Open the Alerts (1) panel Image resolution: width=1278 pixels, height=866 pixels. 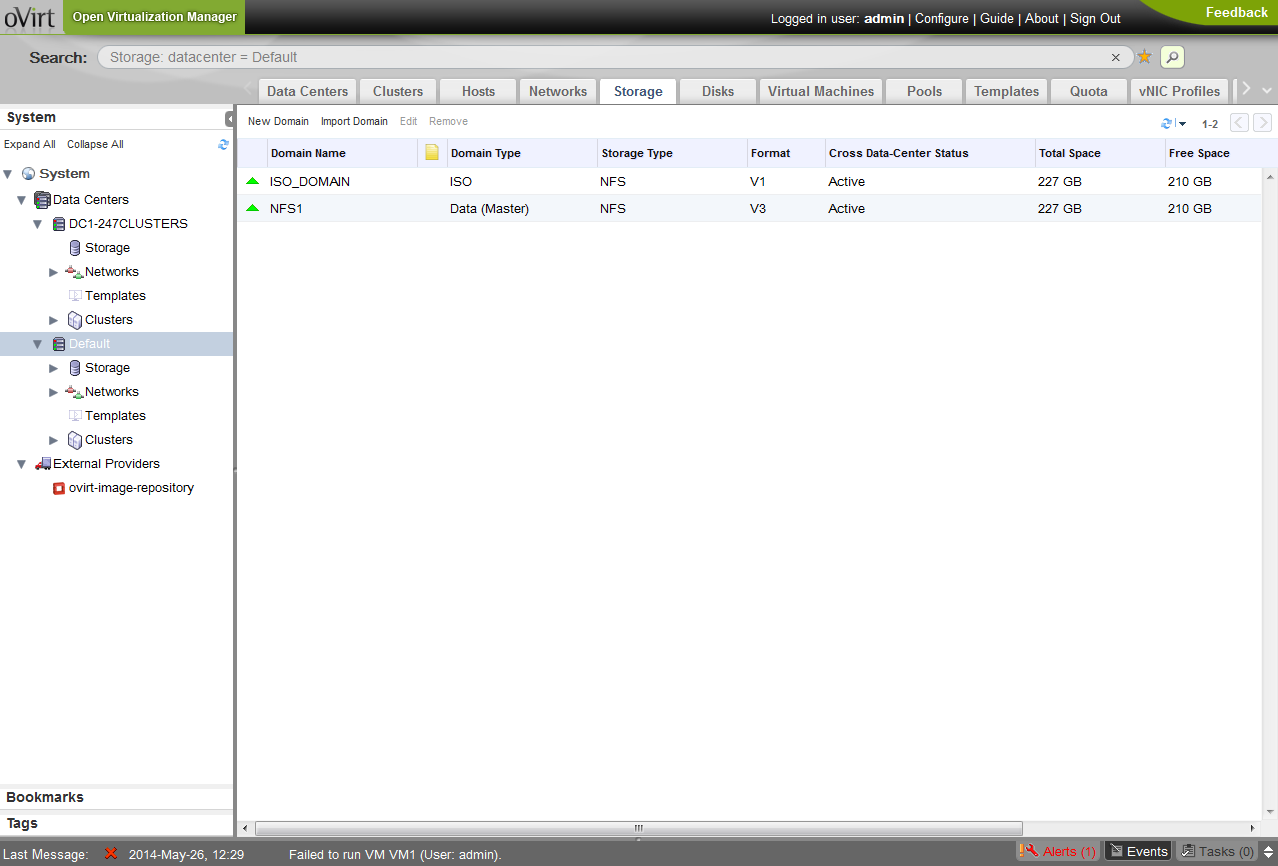point(1059,851)
